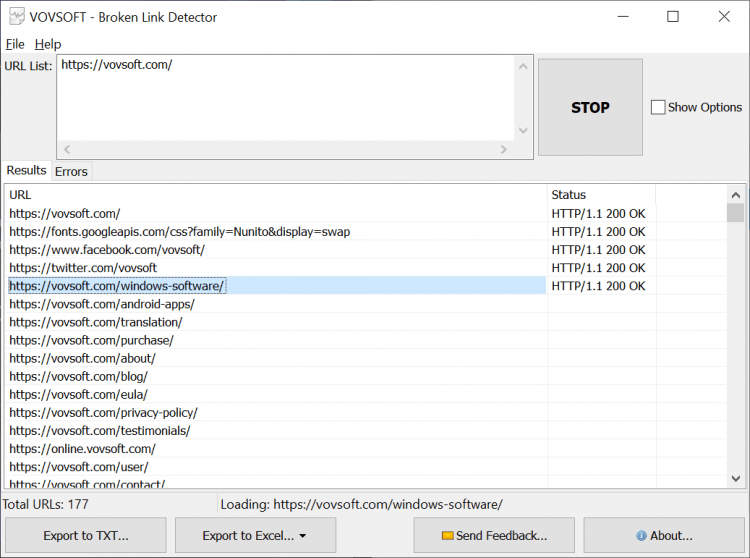Image resolution: width=750 pixels, height=558 pixels.
Task: Click Total URLs: 177 status text
Action: [x=45, y=504]
